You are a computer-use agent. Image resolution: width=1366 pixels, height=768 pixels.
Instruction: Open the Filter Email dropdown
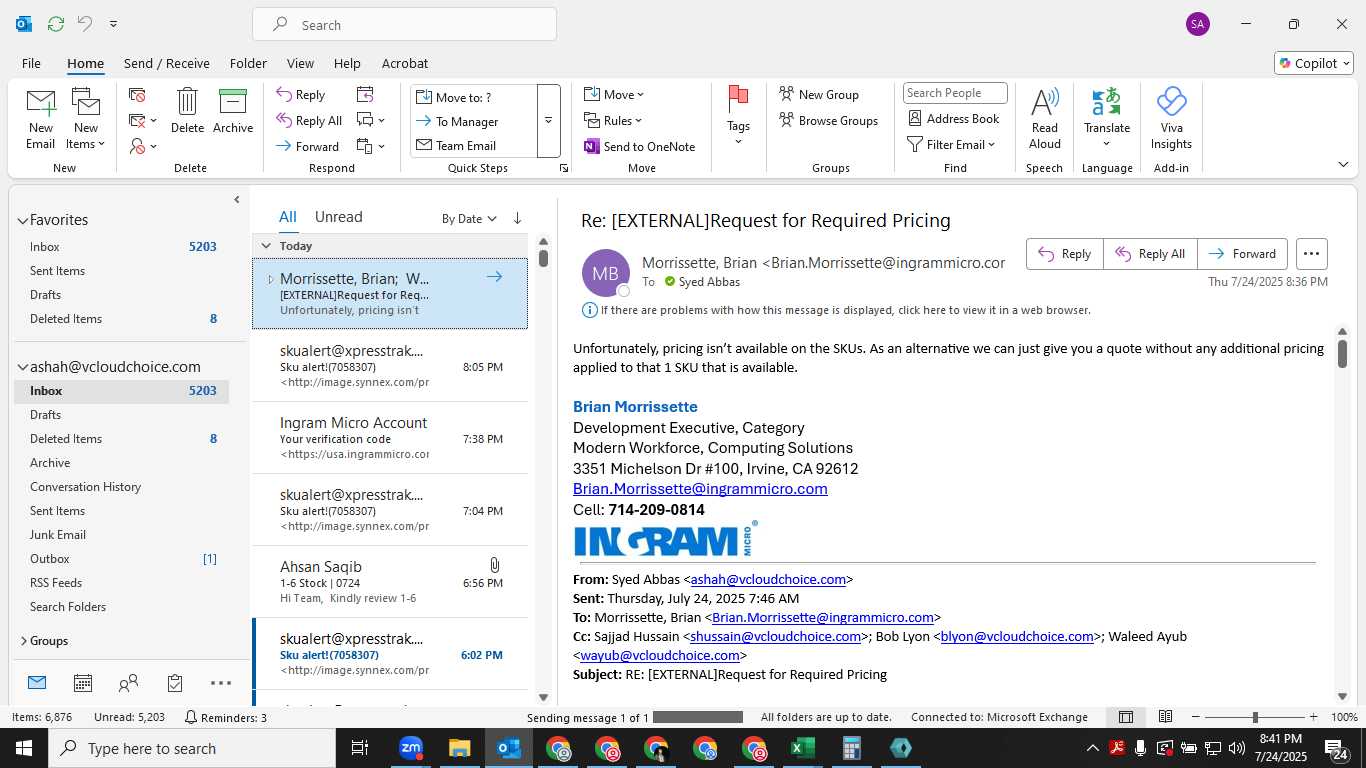pos(951,144)
